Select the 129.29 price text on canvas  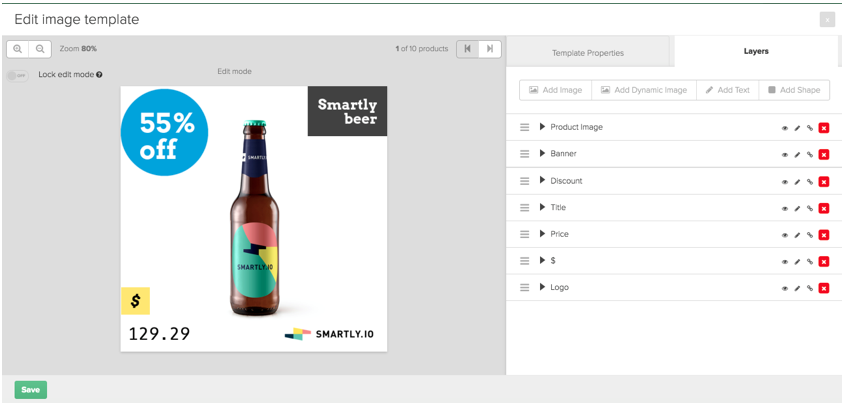point(159,334)
